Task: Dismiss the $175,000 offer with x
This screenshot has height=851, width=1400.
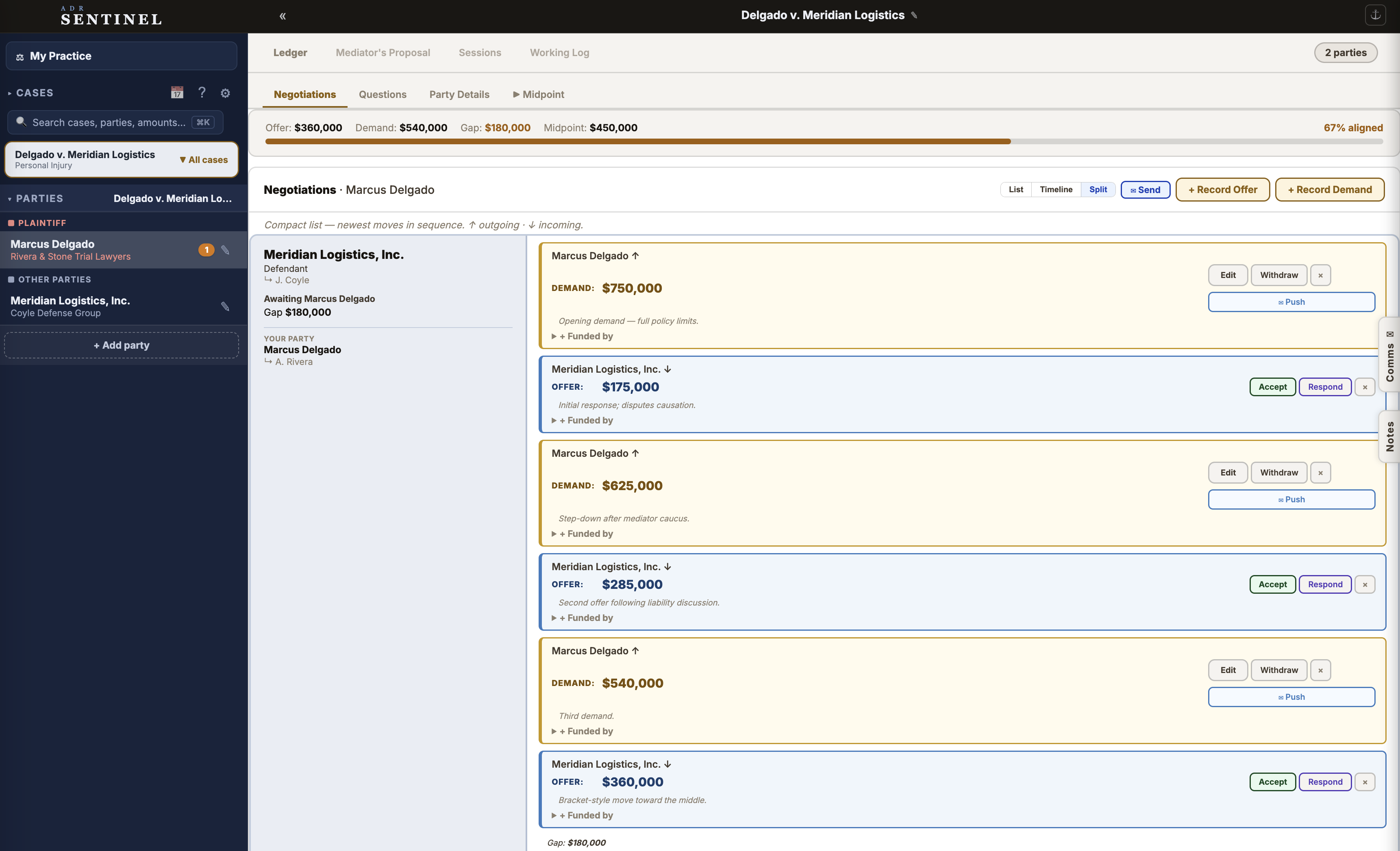Action: tap(1365, 387)
